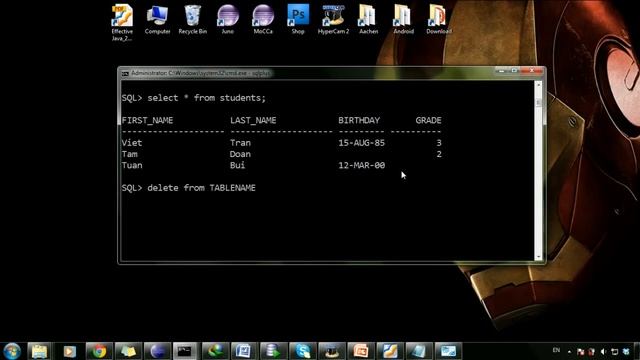Open the HyperCam taskbar icon

tap(332, 351)
